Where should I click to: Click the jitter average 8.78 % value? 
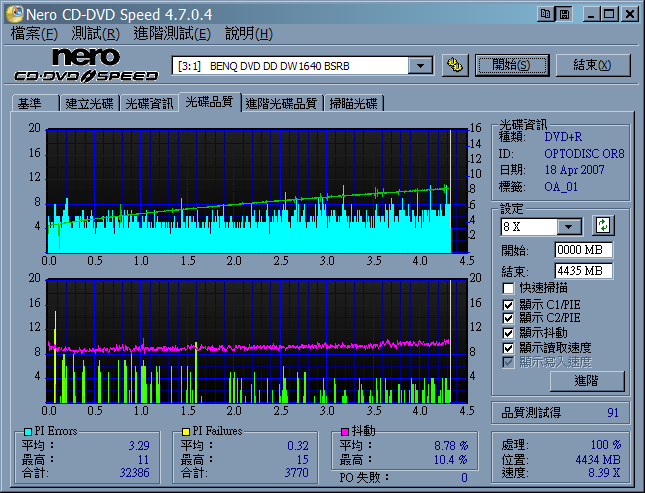(451, 446)
